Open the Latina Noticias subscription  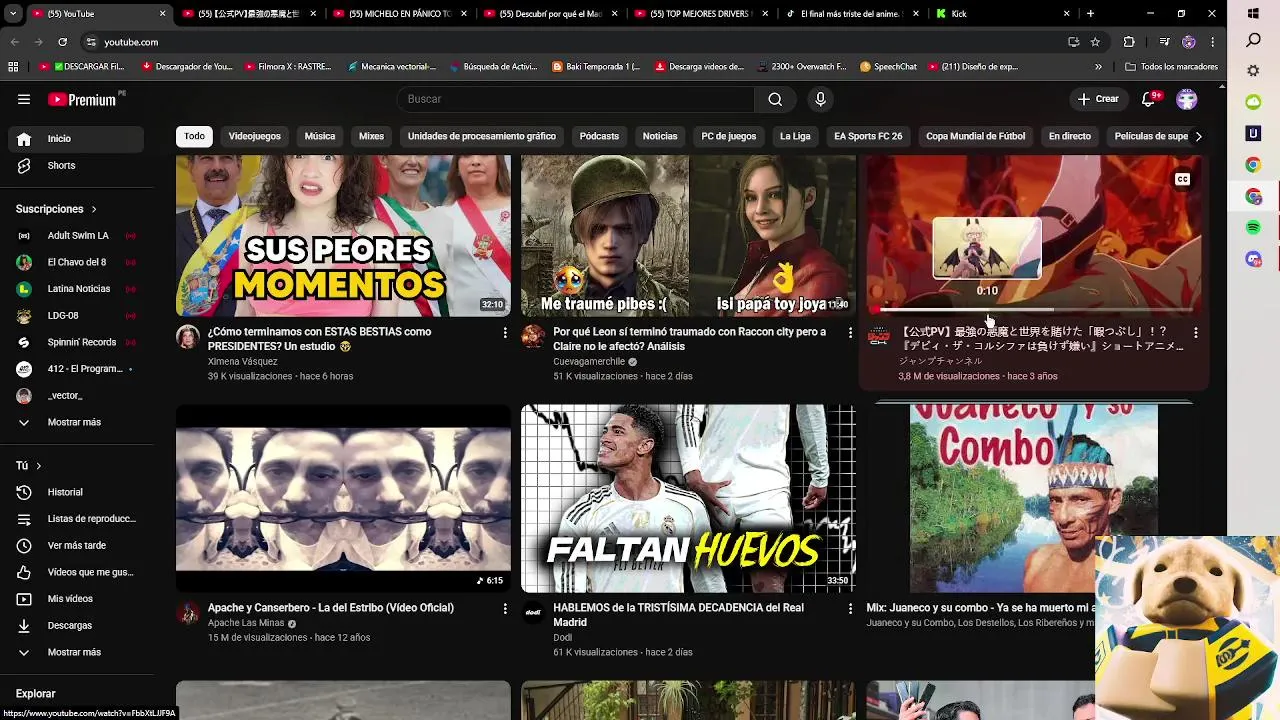coord(76,289)
